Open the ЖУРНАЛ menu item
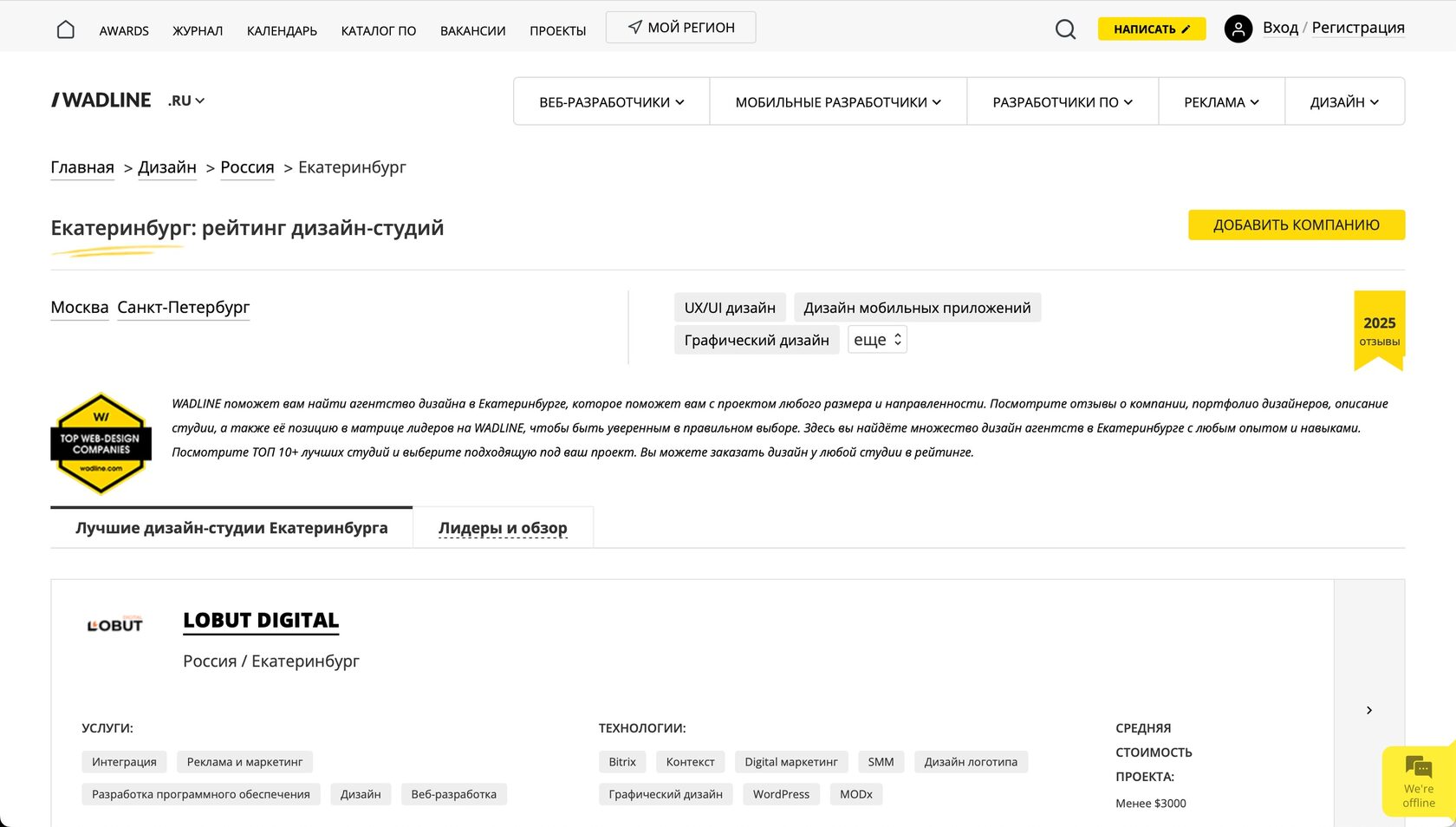Image resolution: width=1456 pixels, height=827 pixels. [x=198, y=31]
